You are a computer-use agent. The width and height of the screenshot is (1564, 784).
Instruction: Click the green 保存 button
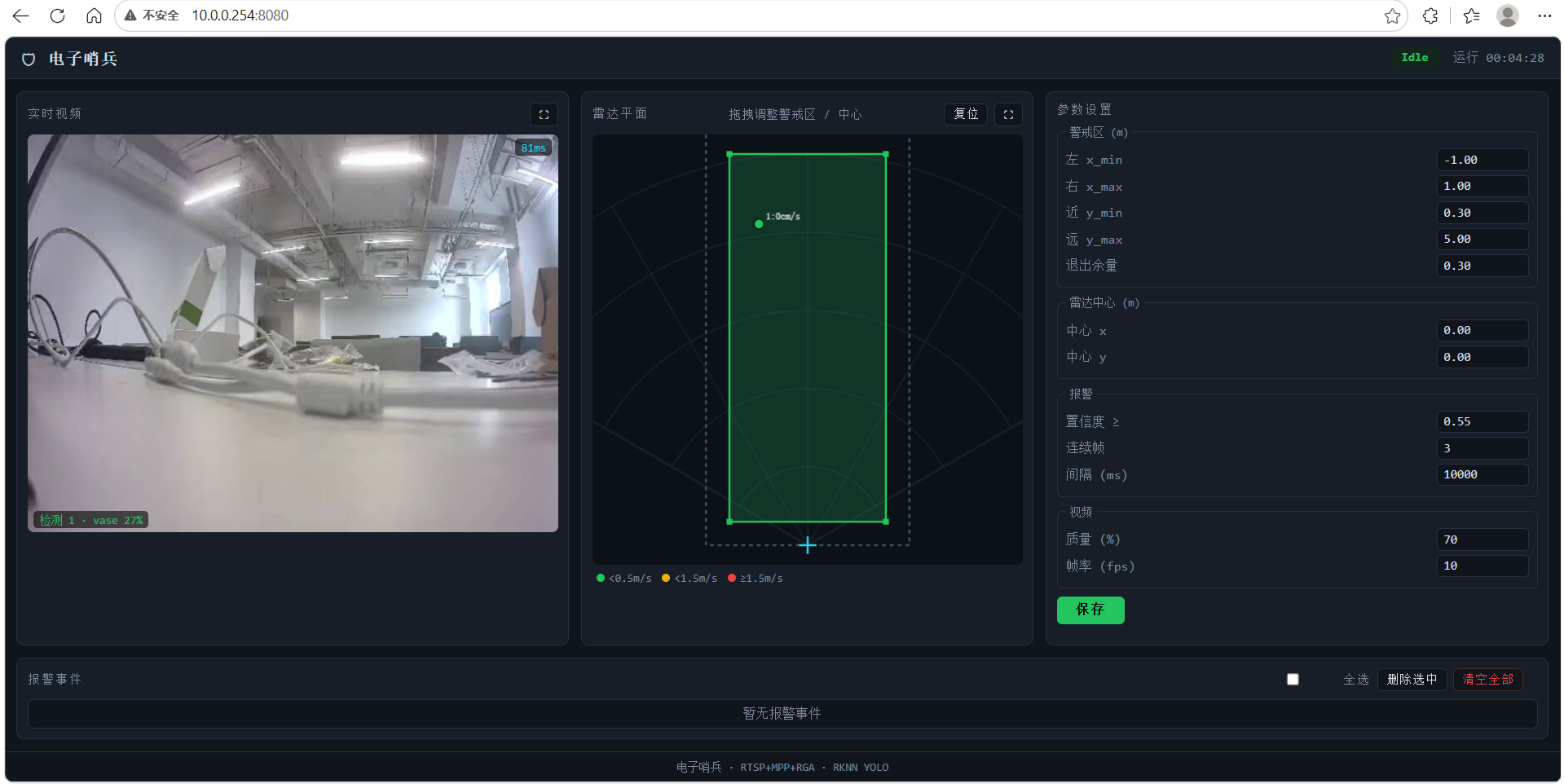(1090, 610)
